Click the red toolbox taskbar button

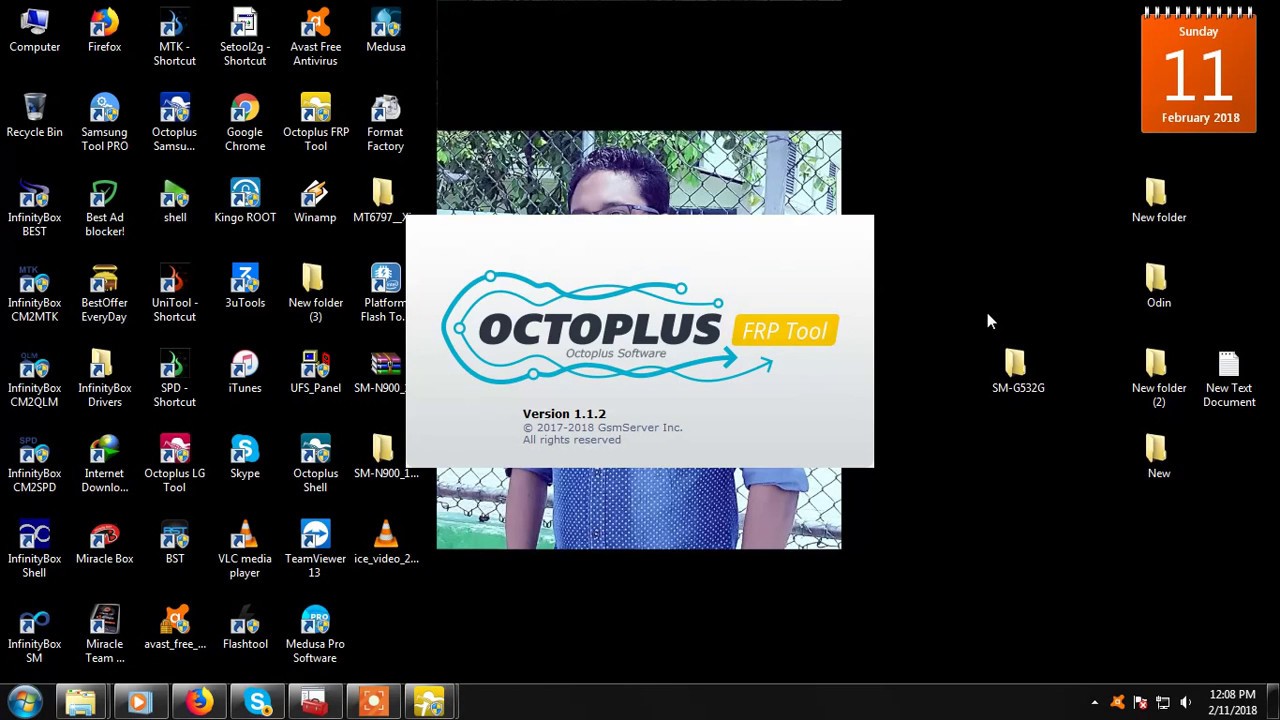click(315, 702)
